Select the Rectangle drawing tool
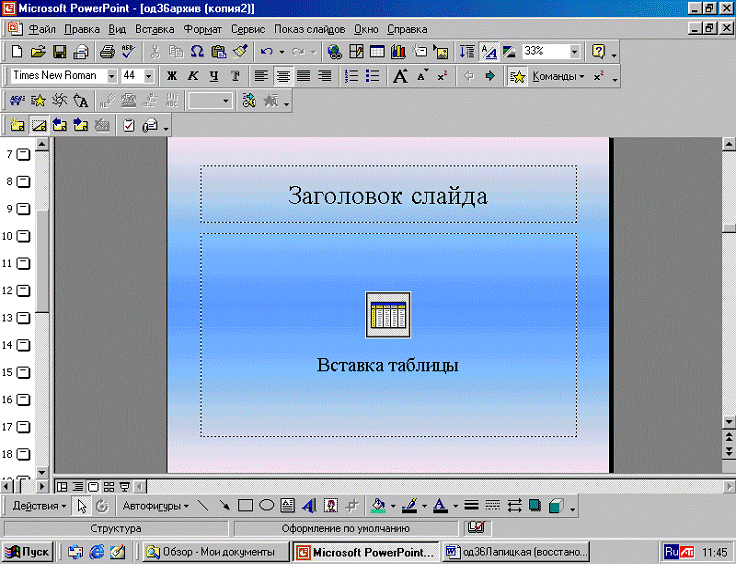This screenshot has width=736, height=564. [245, 506]
